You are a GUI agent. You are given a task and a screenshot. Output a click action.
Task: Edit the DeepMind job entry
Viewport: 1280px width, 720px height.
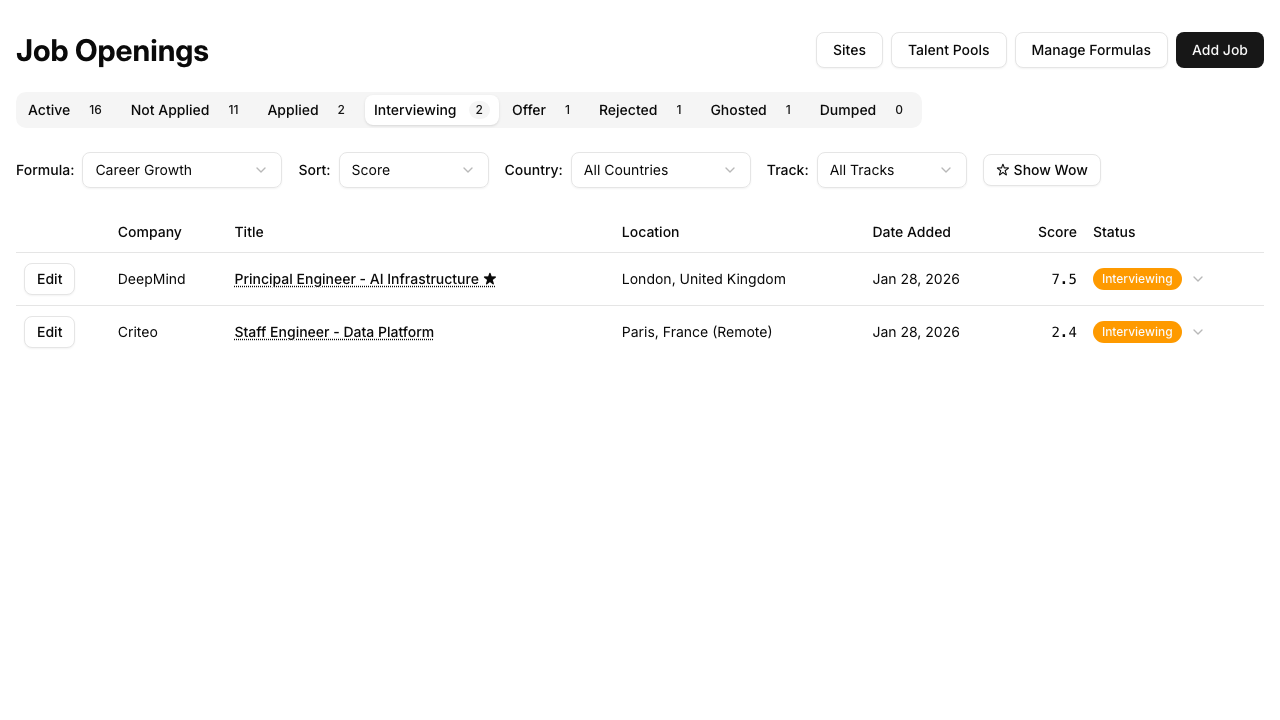pos(49,279)
